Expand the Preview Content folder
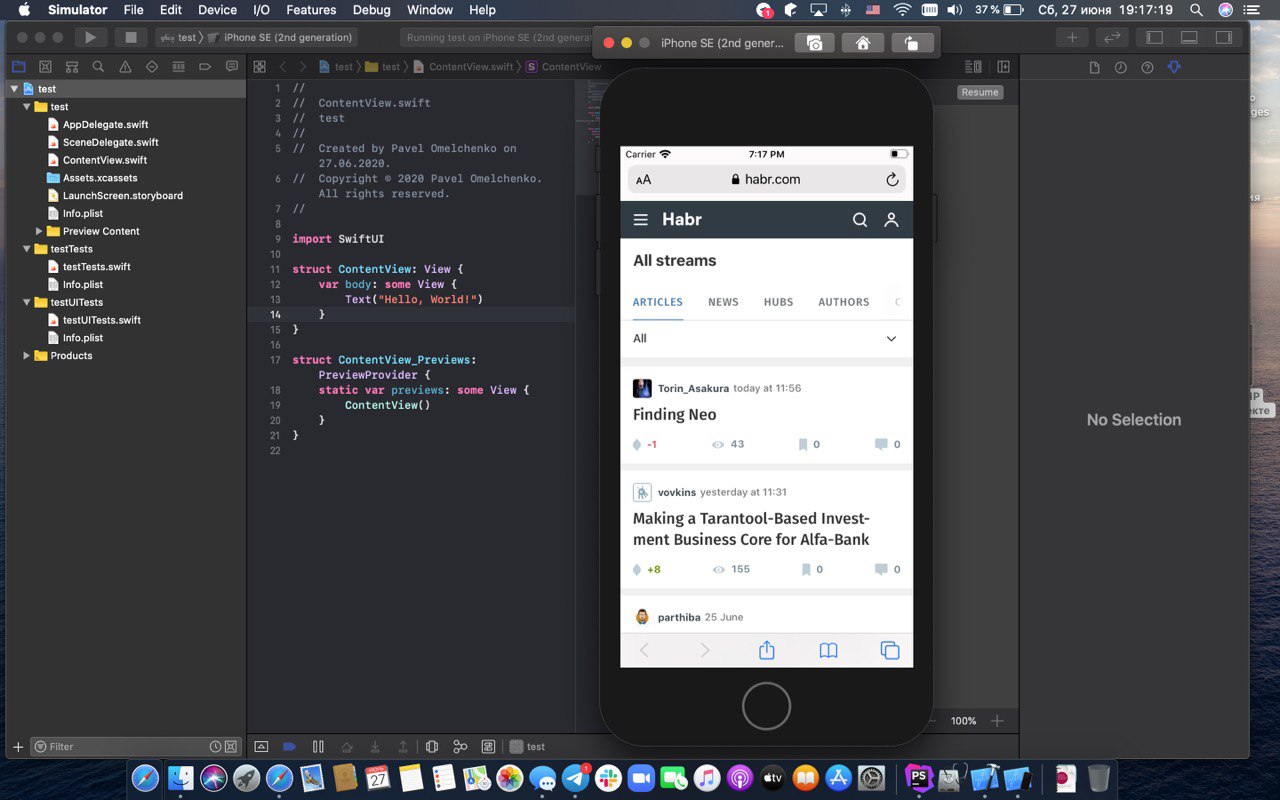This screenshot has height=800, width=1280. coord(40,231)
